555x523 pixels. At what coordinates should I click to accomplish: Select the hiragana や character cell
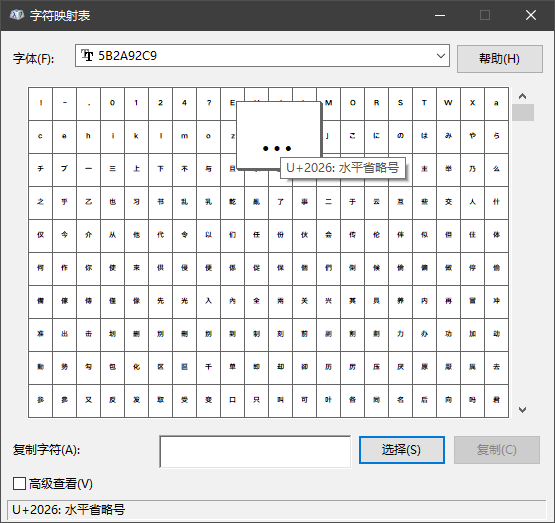473,137
